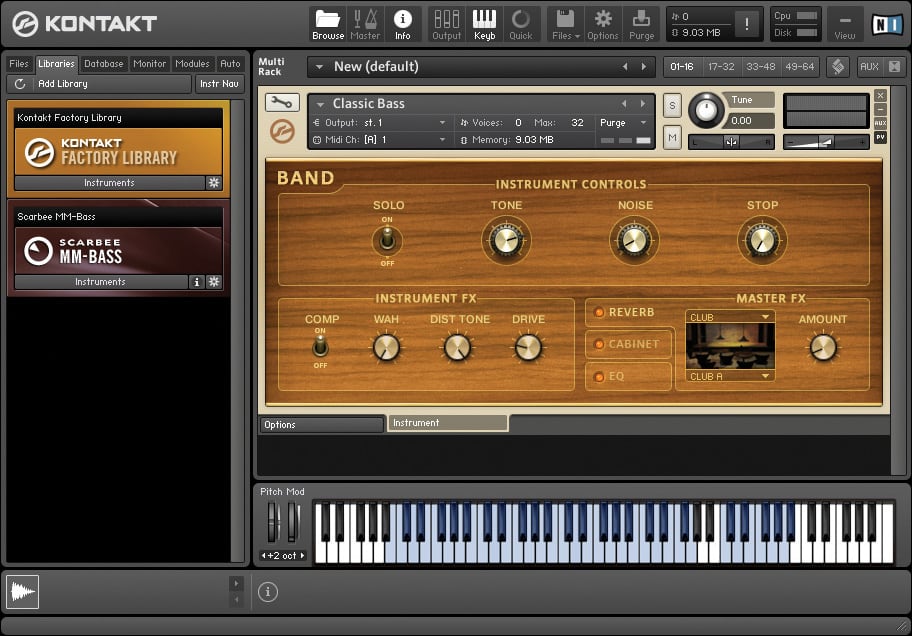Open the multi preset dropdown arrow
Screen dimensions: 912x636
click(x=319, y=67)
